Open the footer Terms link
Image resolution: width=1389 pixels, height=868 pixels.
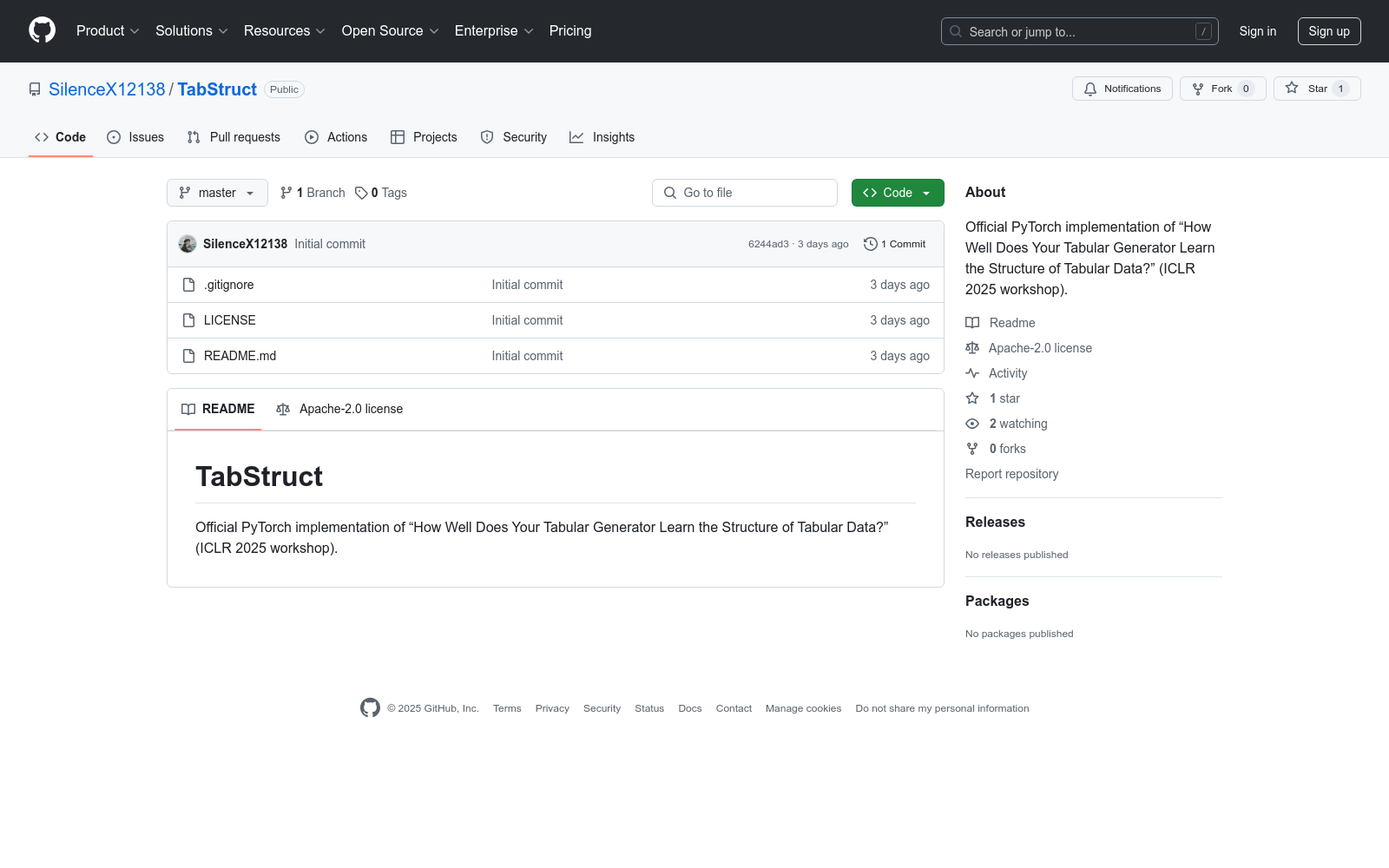pos(507,708)
